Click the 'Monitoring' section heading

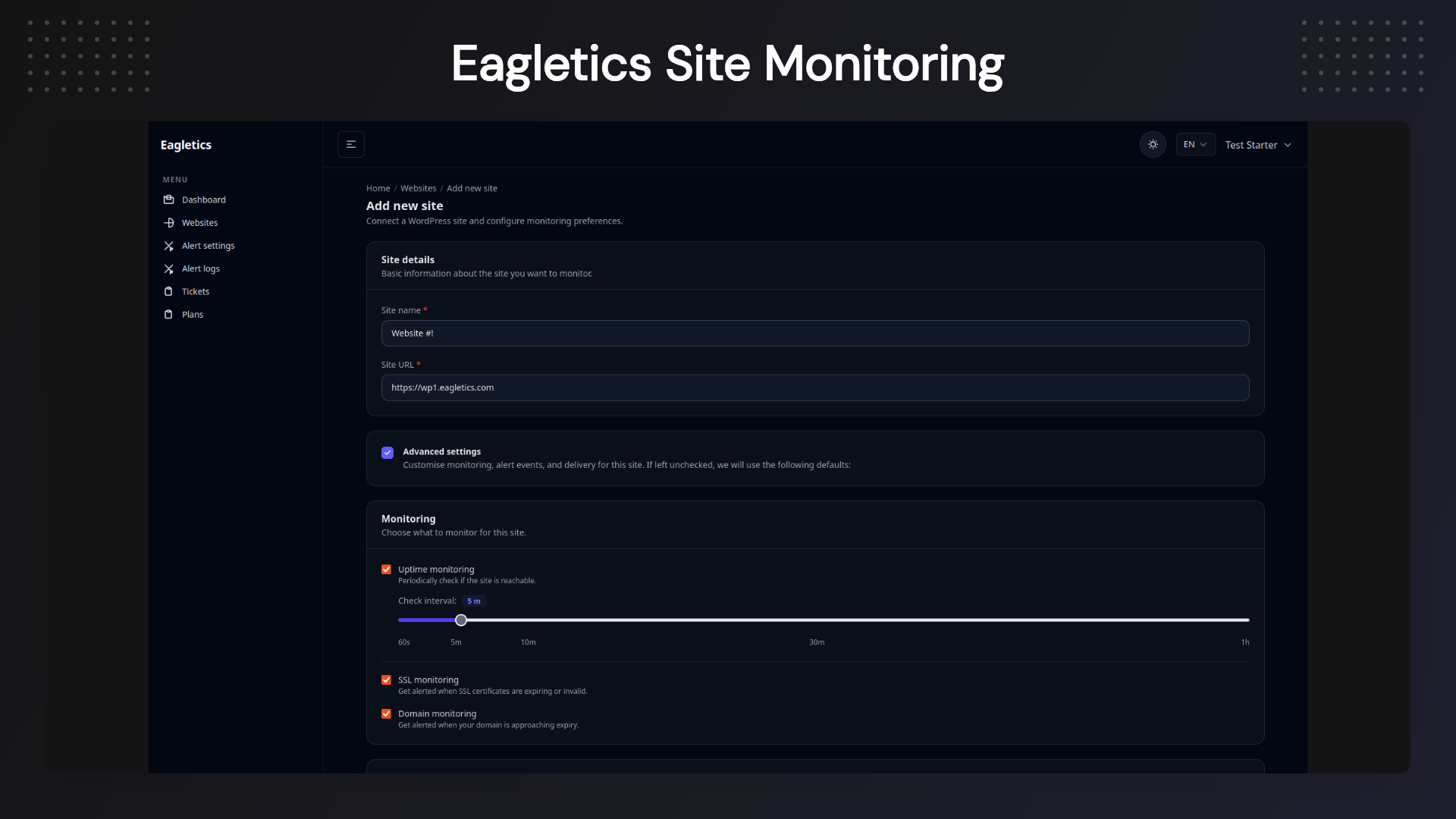409,519
